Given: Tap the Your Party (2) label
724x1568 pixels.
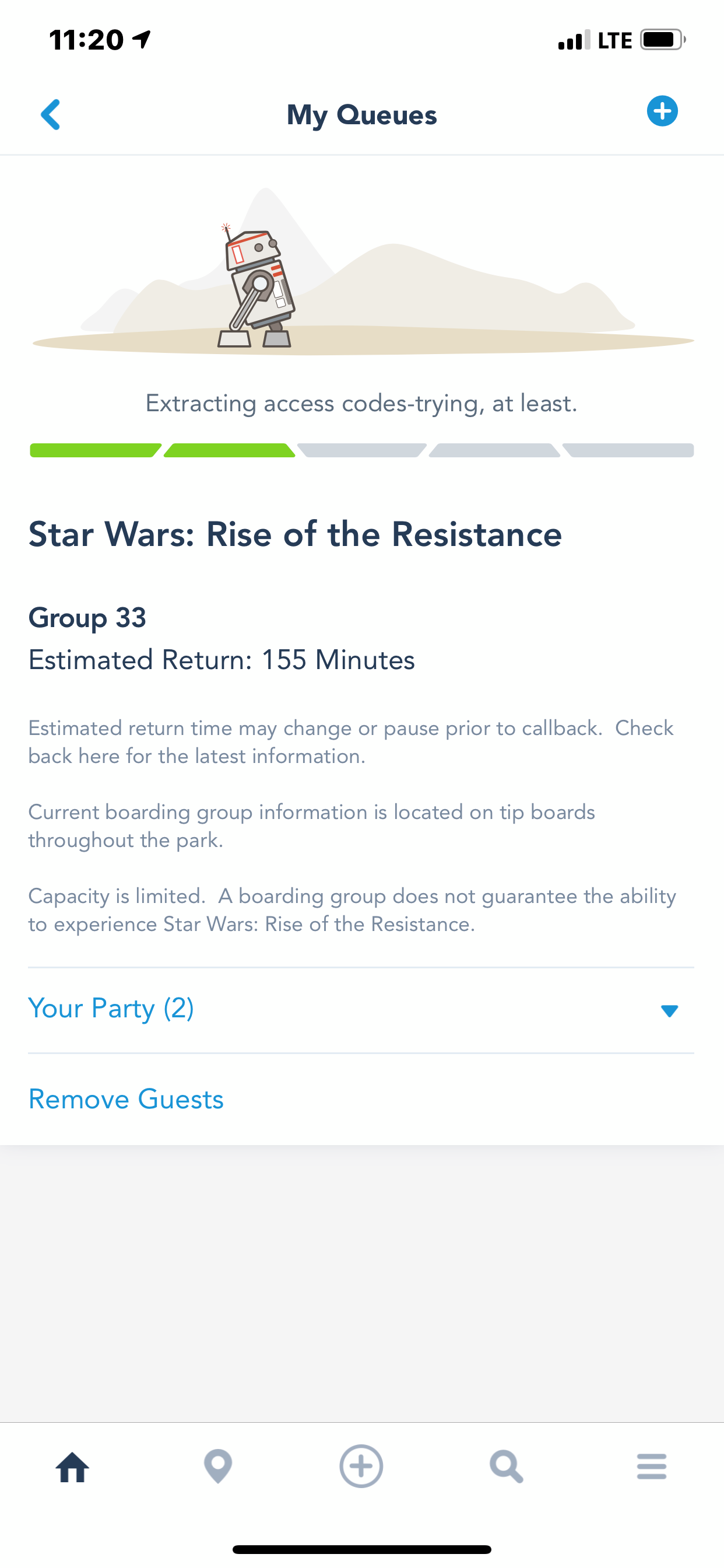Looking at the screenshot, I should coord(111,1009).
